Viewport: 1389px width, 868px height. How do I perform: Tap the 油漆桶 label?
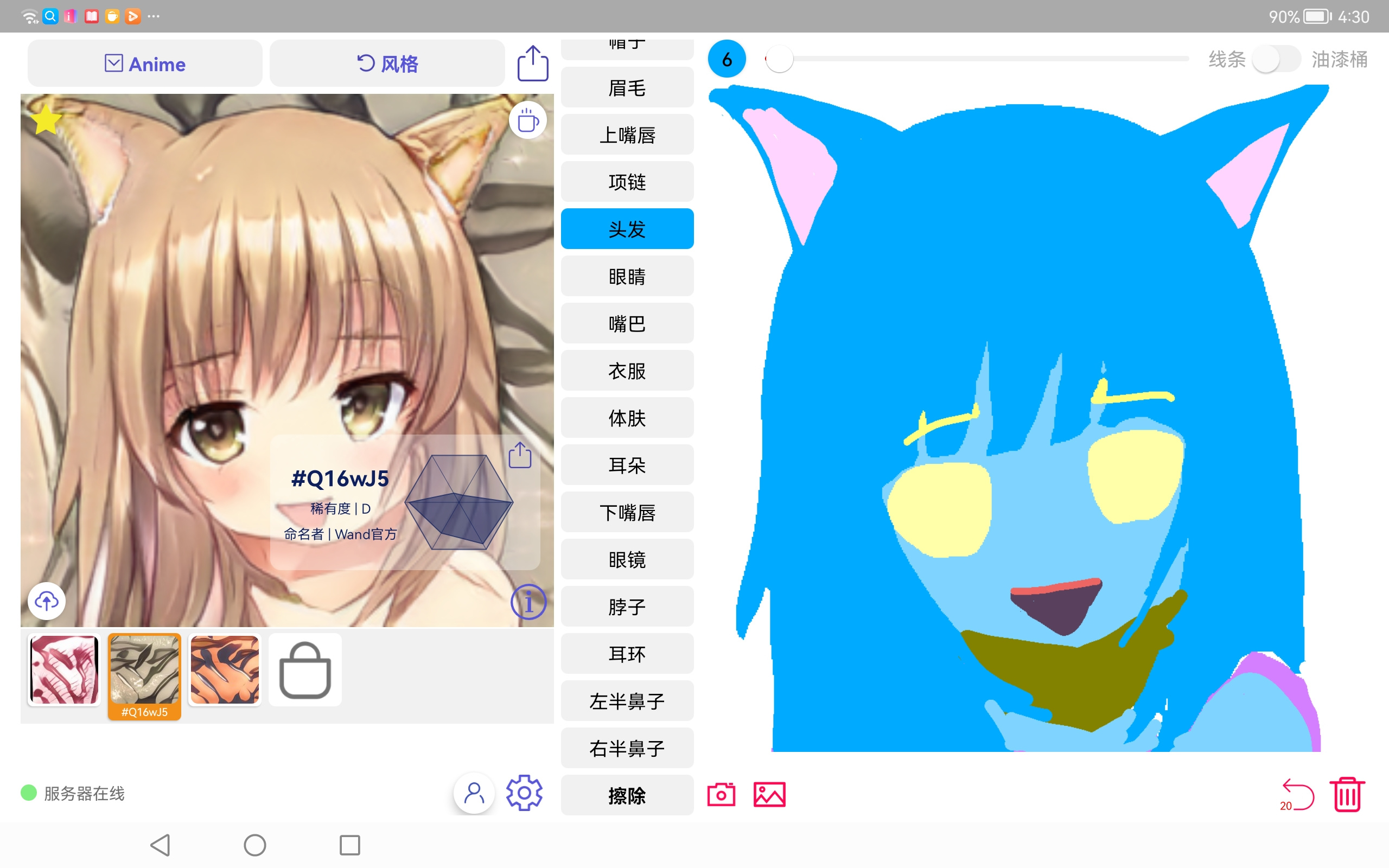click(1340, 59)
